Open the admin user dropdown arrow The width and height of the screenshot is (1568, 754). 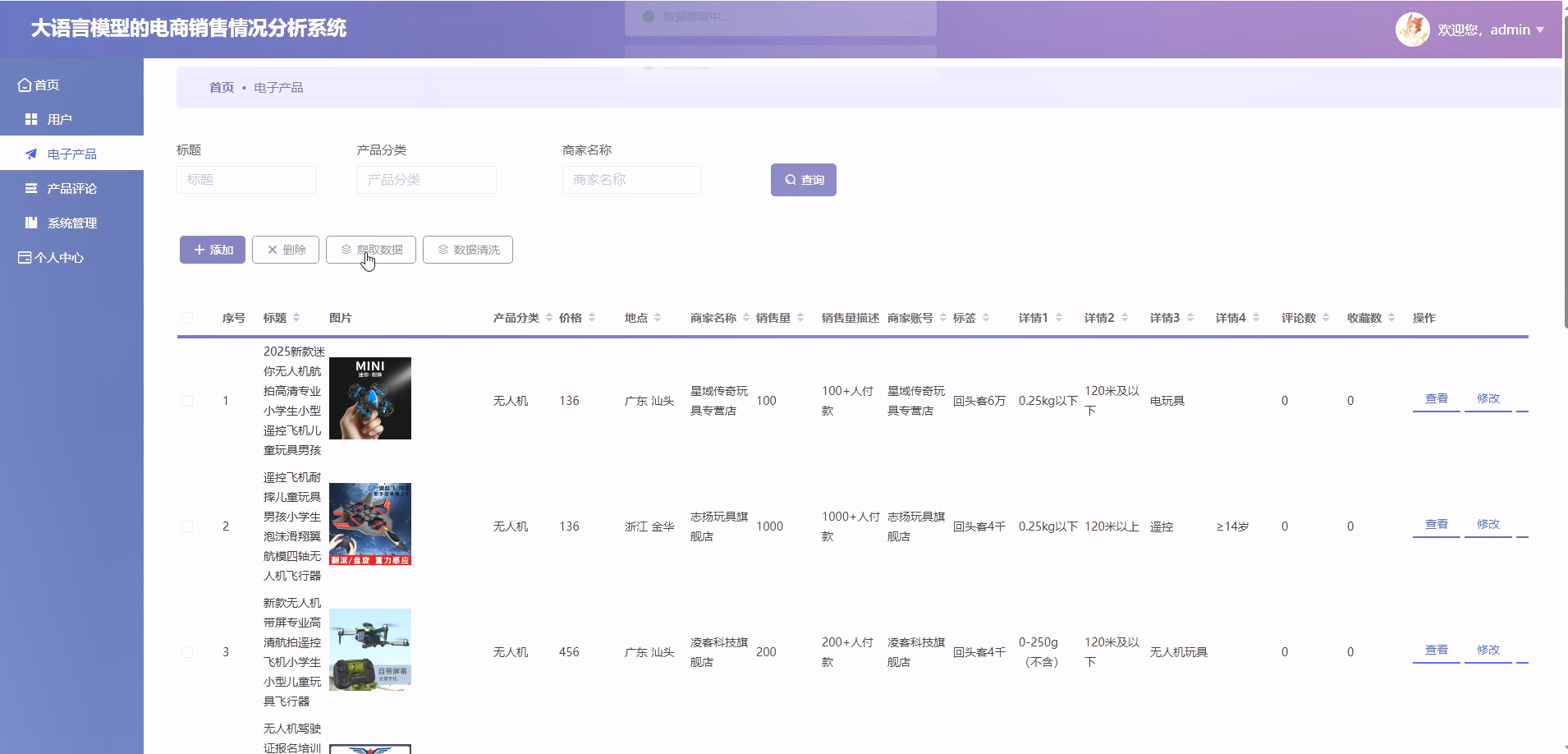(x=1540, y=30)
